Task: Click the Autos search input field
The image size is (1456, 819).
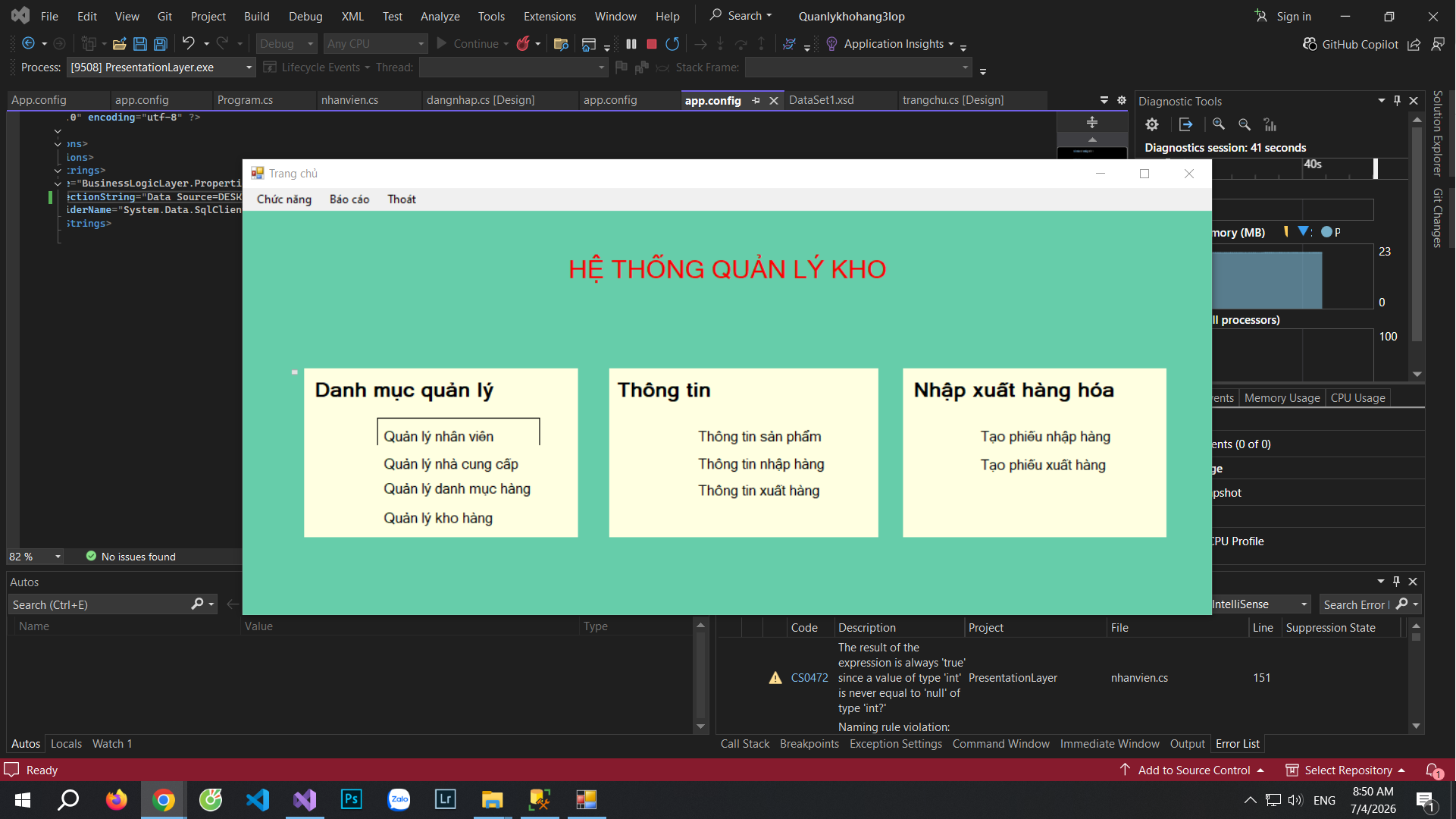Action: pyautogui.click(x=99, y=604)
